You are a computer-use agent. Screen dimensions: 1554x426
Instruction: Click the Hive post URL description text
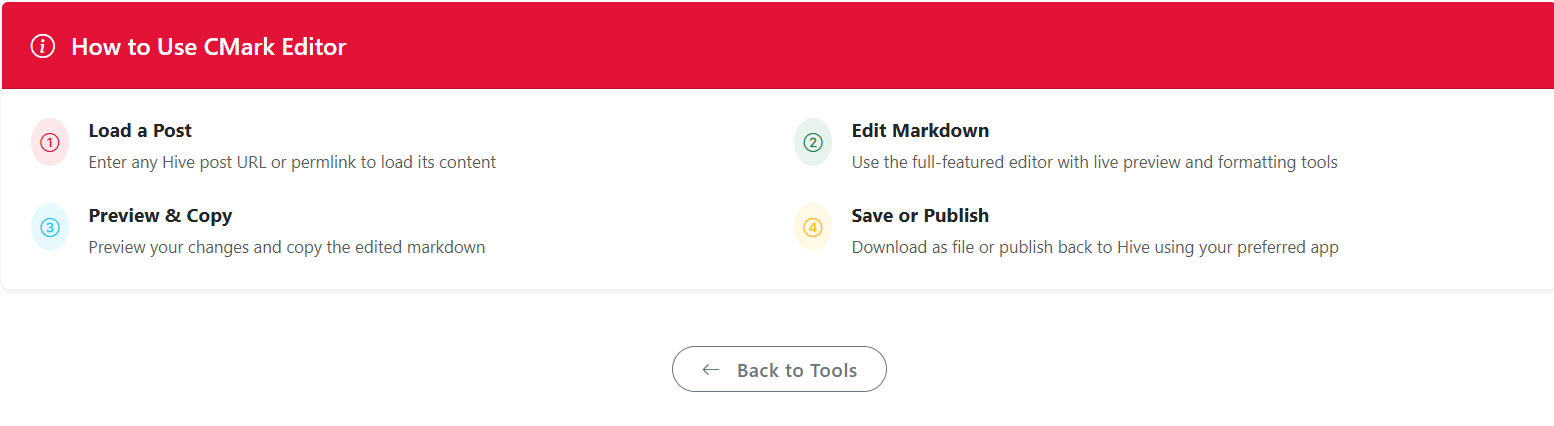click(x=292, y=162)
